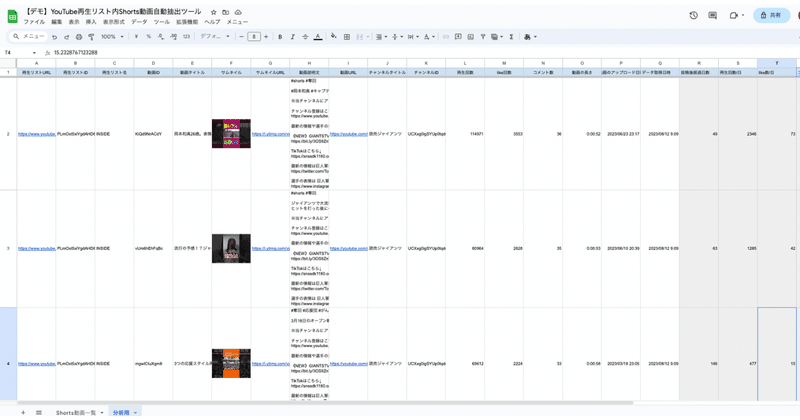Open text rotation dropdown
The image size is (800, 420).
429,37
